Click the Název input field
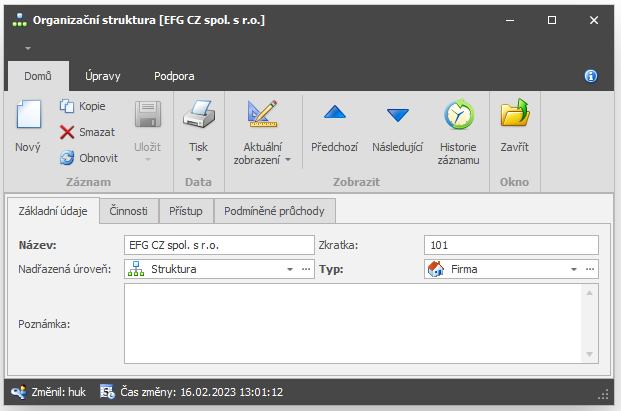Viewport: 621px width, 411px height. tap(219, 245)
